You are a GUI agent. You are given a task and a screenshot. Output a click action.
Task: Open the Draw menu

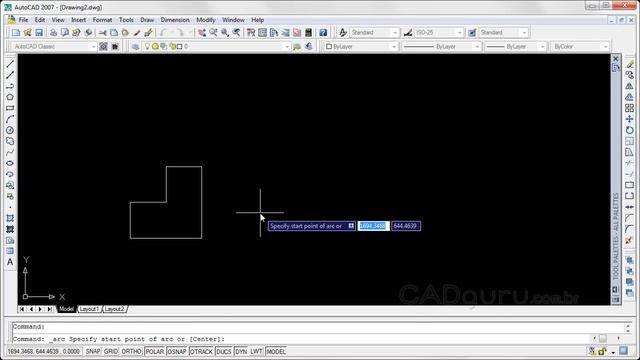click(147, 20)
